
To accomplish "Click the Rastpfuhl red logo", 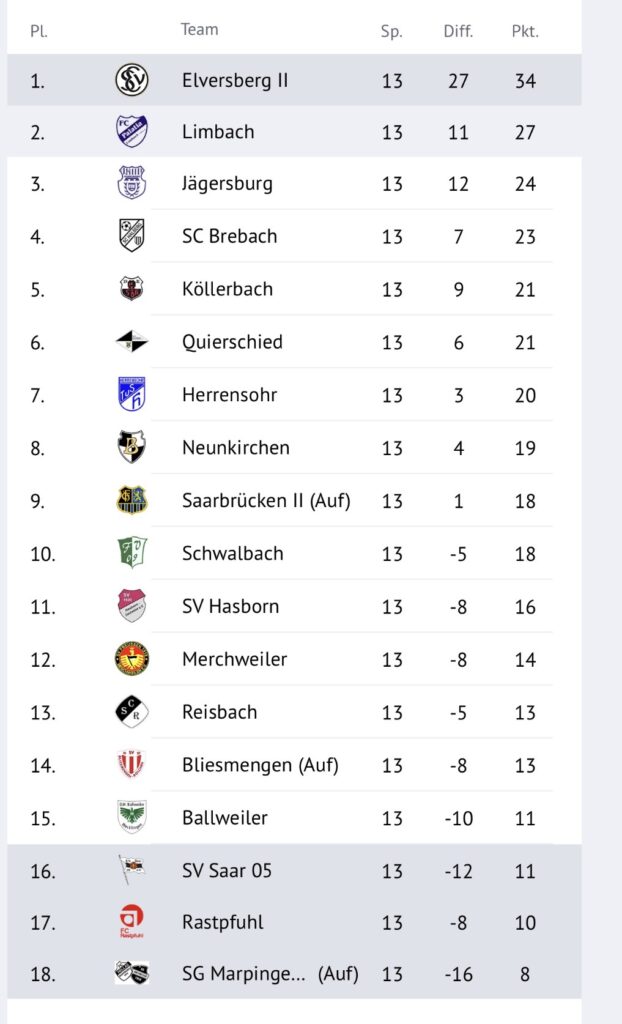I will 132,922.
